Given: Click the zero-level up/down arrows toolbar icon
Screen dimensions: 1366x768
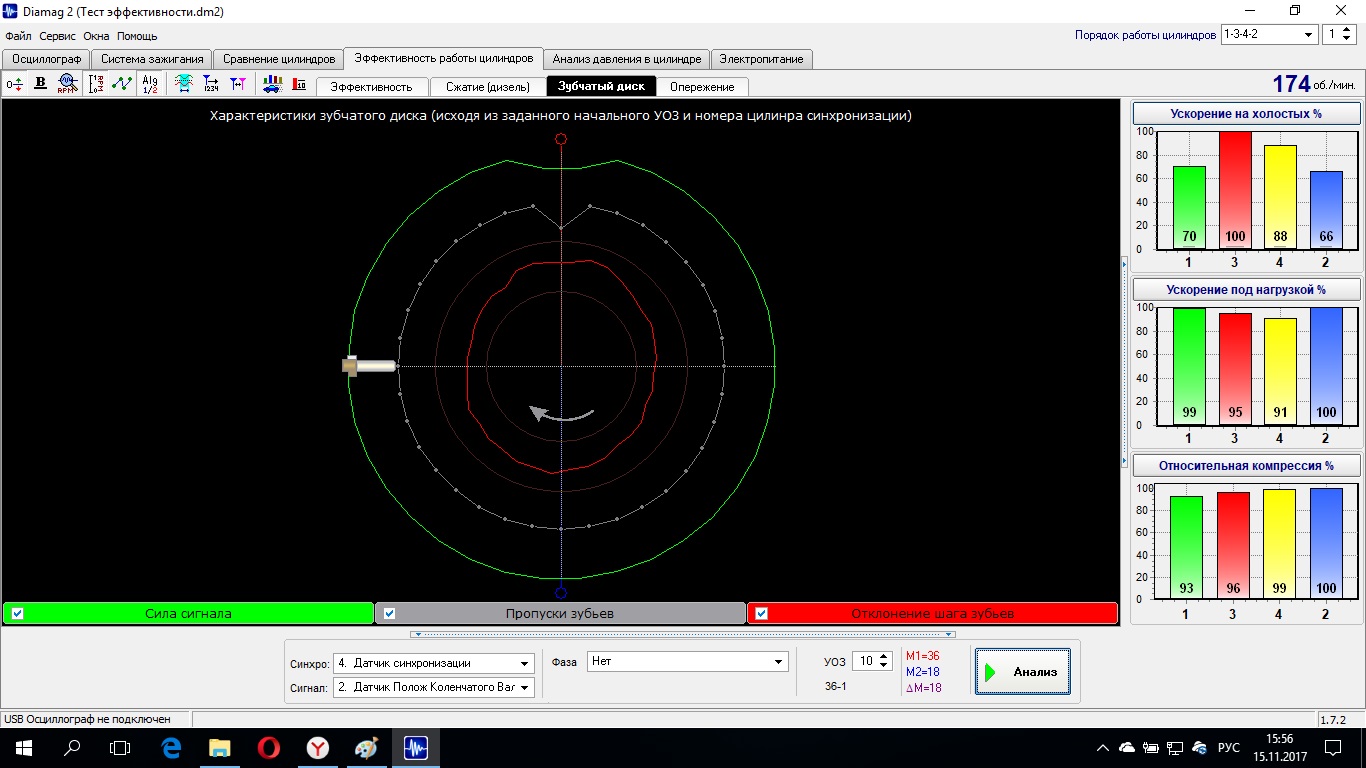Looking at the screenshot, I should 14,84.
